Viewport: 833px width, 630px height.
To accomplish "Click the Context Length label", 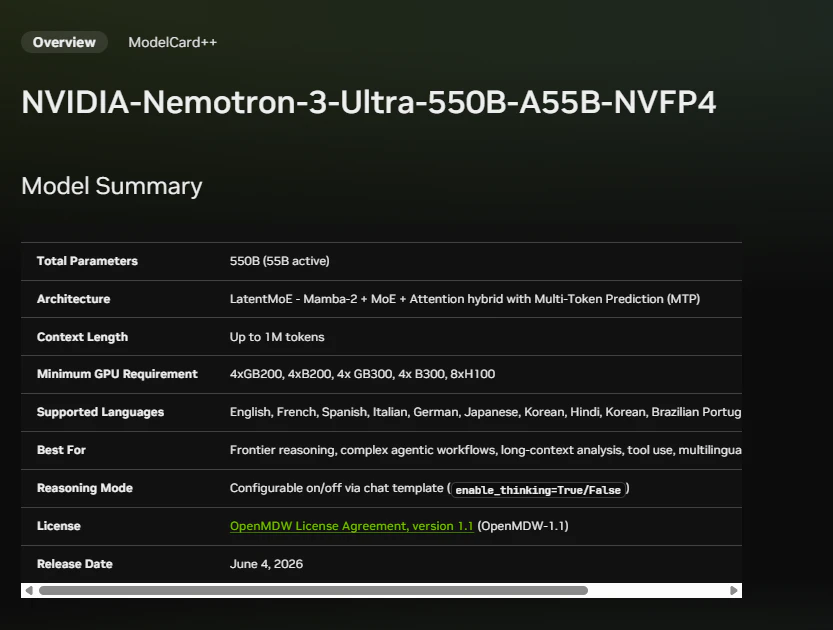I will [x=82, y=337].
